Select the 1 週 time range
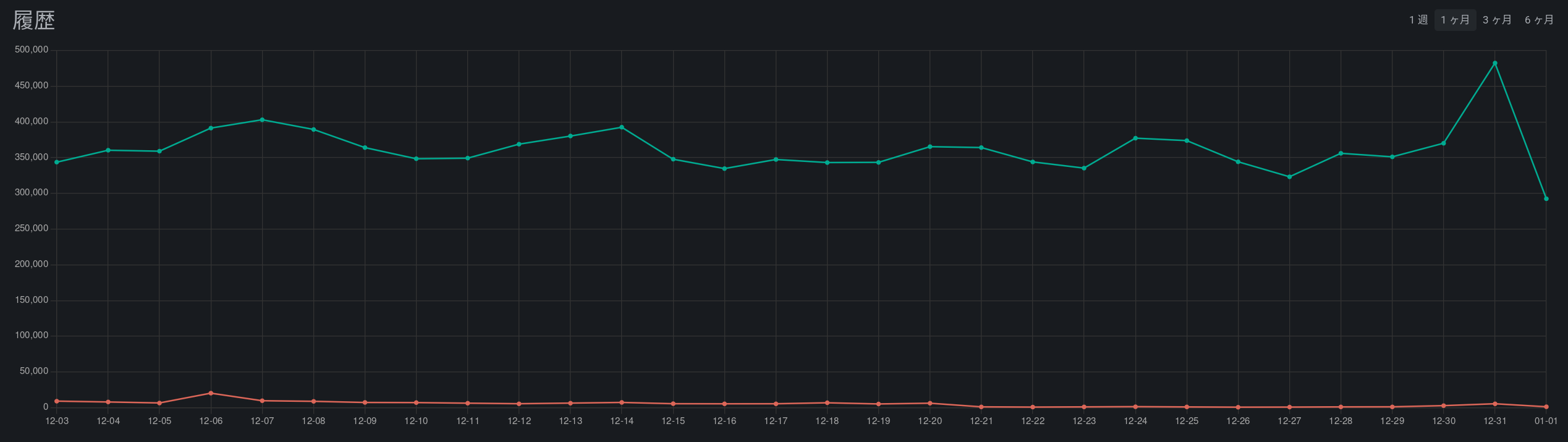 coord(1418,20)
